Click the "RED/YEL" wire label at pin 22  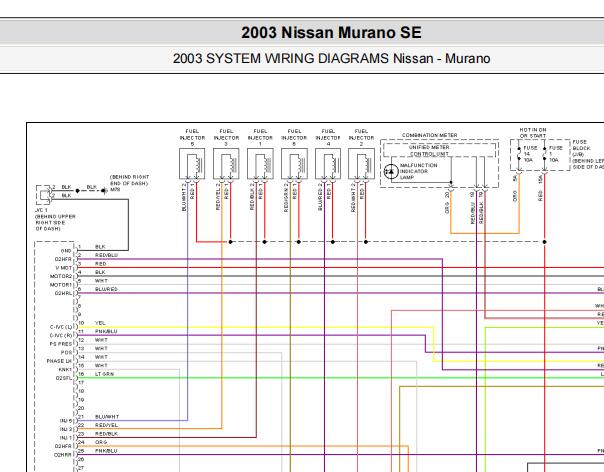click(x=107, y=425)
